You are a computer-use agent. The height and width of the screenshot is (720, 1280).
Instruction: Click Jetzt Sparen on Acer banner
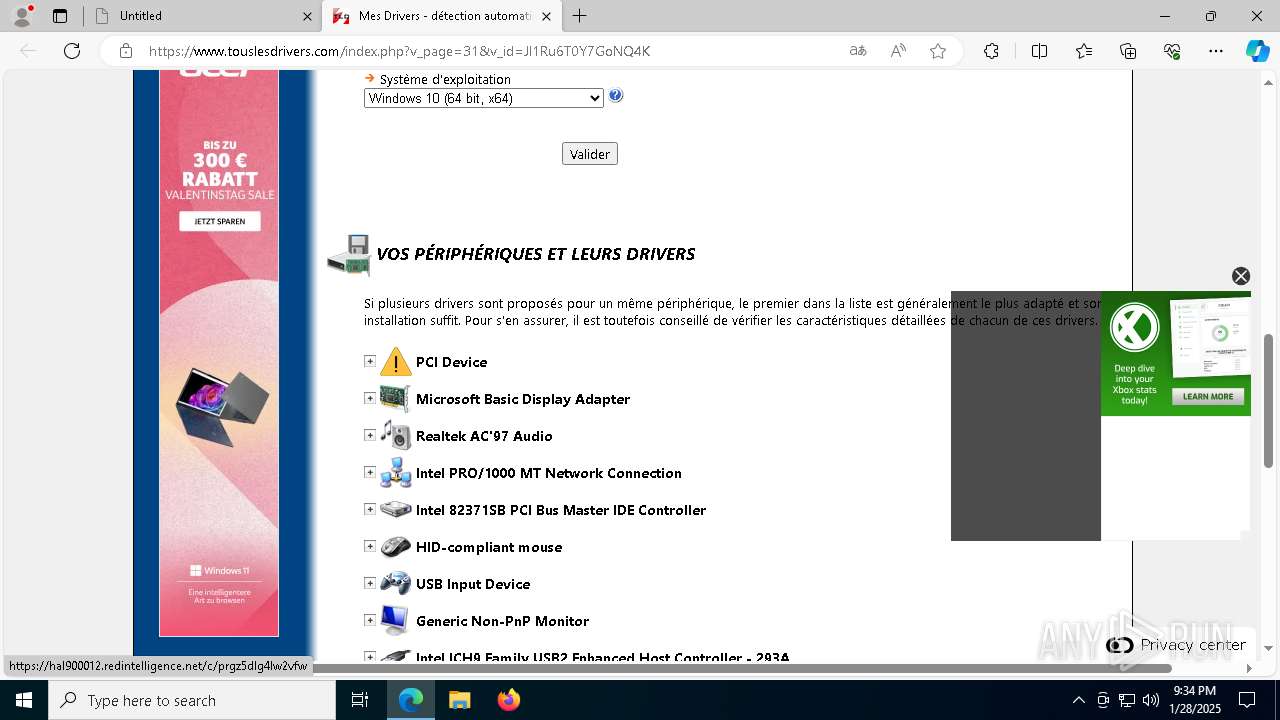point(220,221)
